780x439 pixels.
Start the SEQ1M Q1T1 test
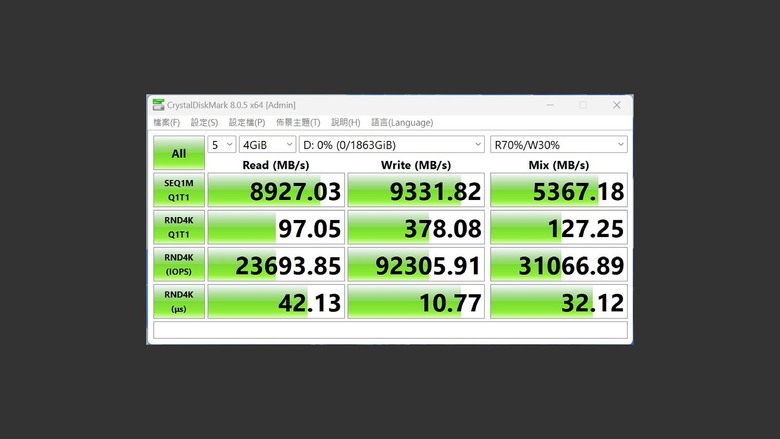pyautogui.click(x=179, y=190)
